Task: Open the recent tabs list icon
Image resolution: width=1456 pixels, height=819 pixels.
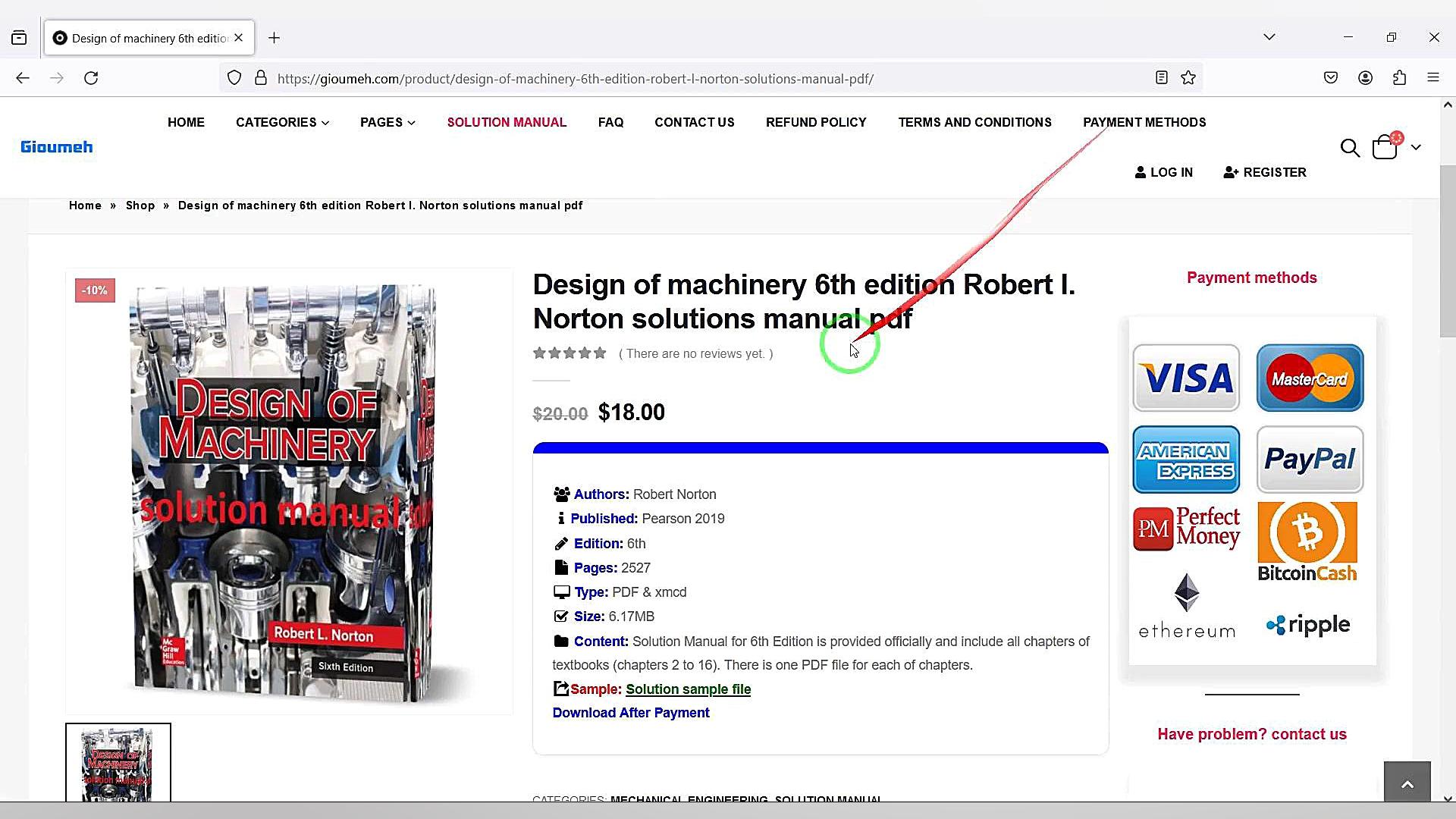Action: (19, 38)
